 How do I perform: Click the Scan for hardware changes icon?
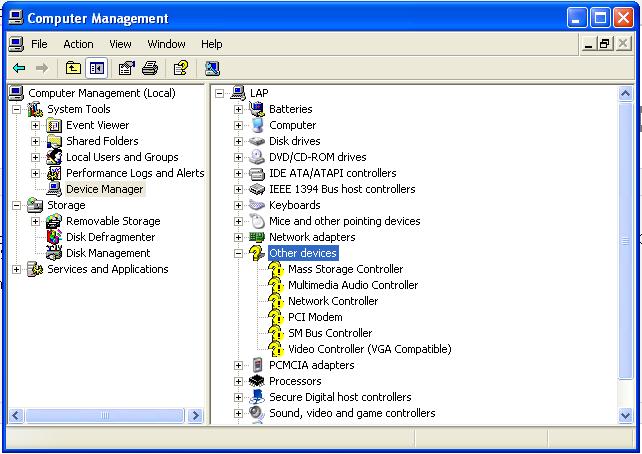click(212, 68)
